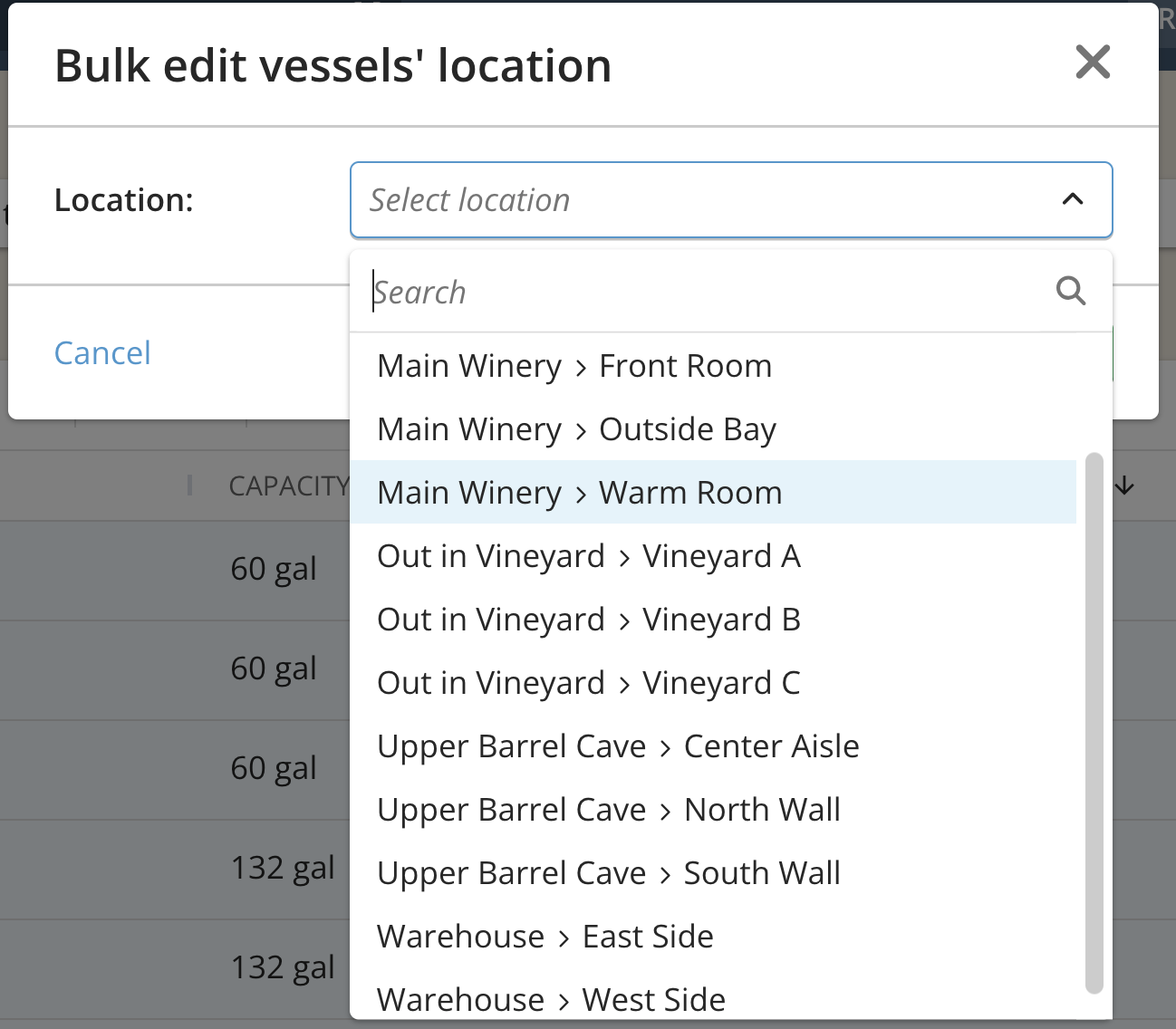Select Upper Barrel Cave > Center Aisle
Screen dimensions: 1176x1029
point(713,746)
